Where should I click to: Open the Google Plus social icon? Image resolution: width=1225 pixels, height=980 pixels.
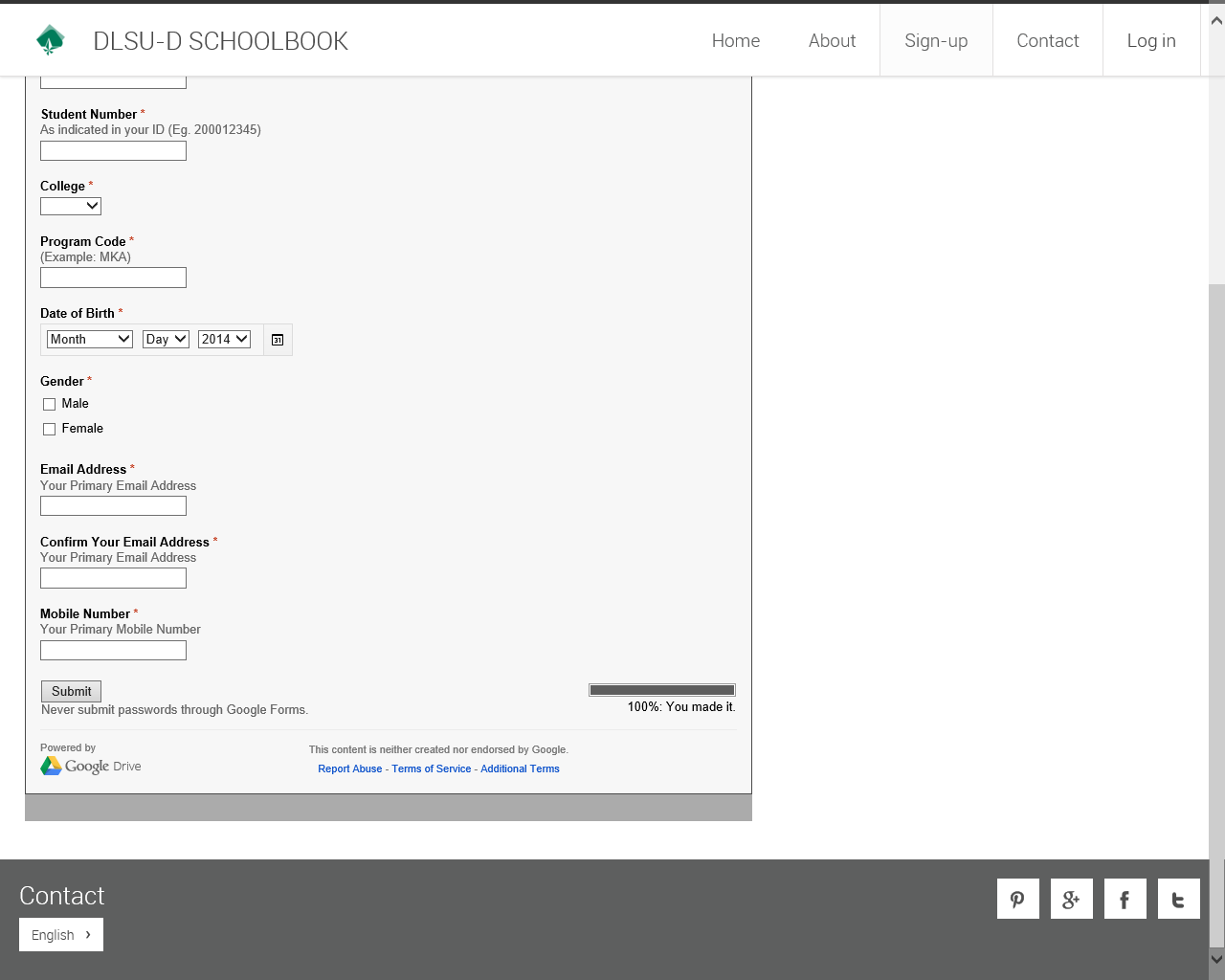[x=1071, y=899]
